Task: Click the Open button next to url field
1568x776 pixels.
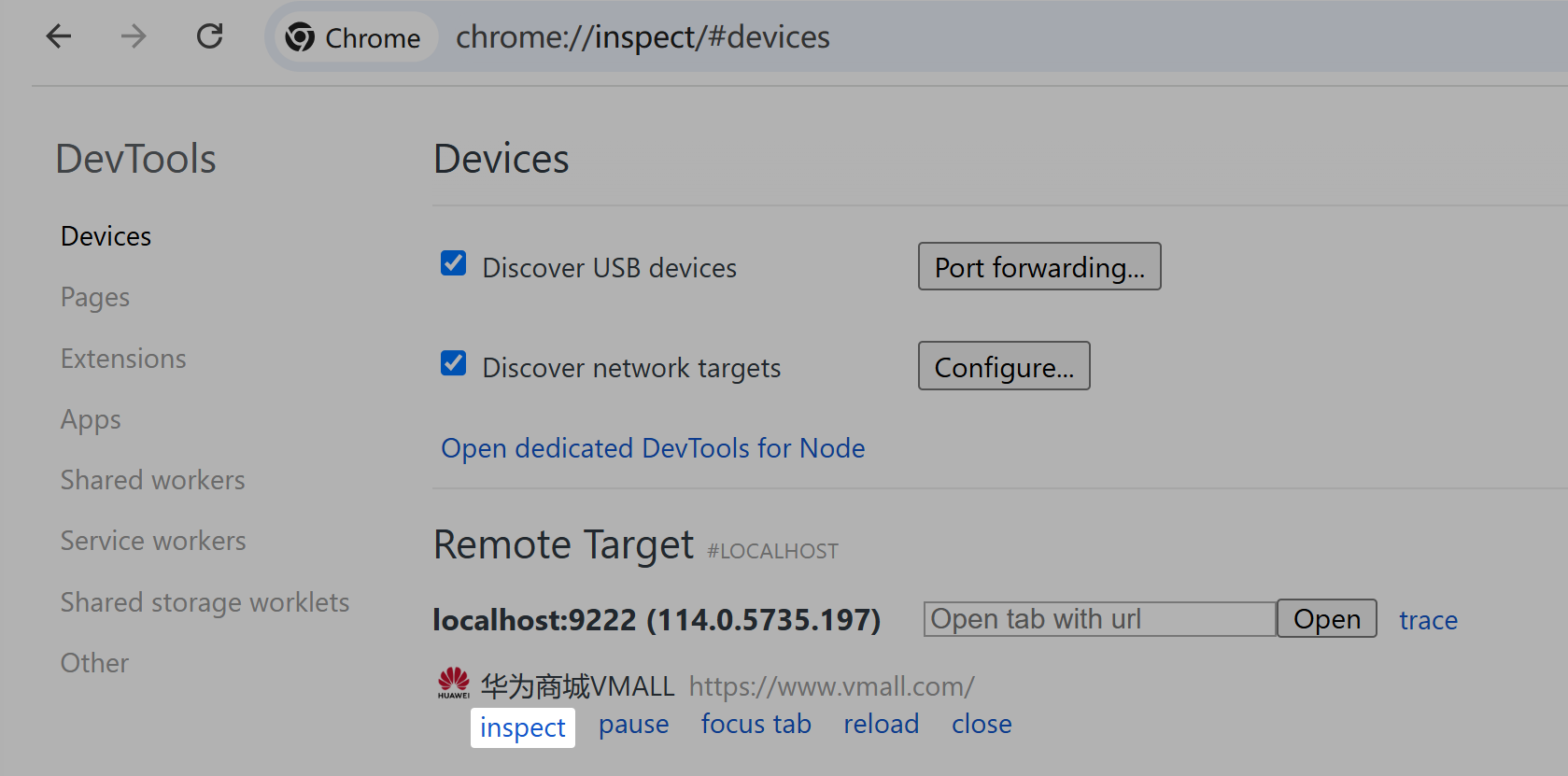Action: tap(1327, 619)
